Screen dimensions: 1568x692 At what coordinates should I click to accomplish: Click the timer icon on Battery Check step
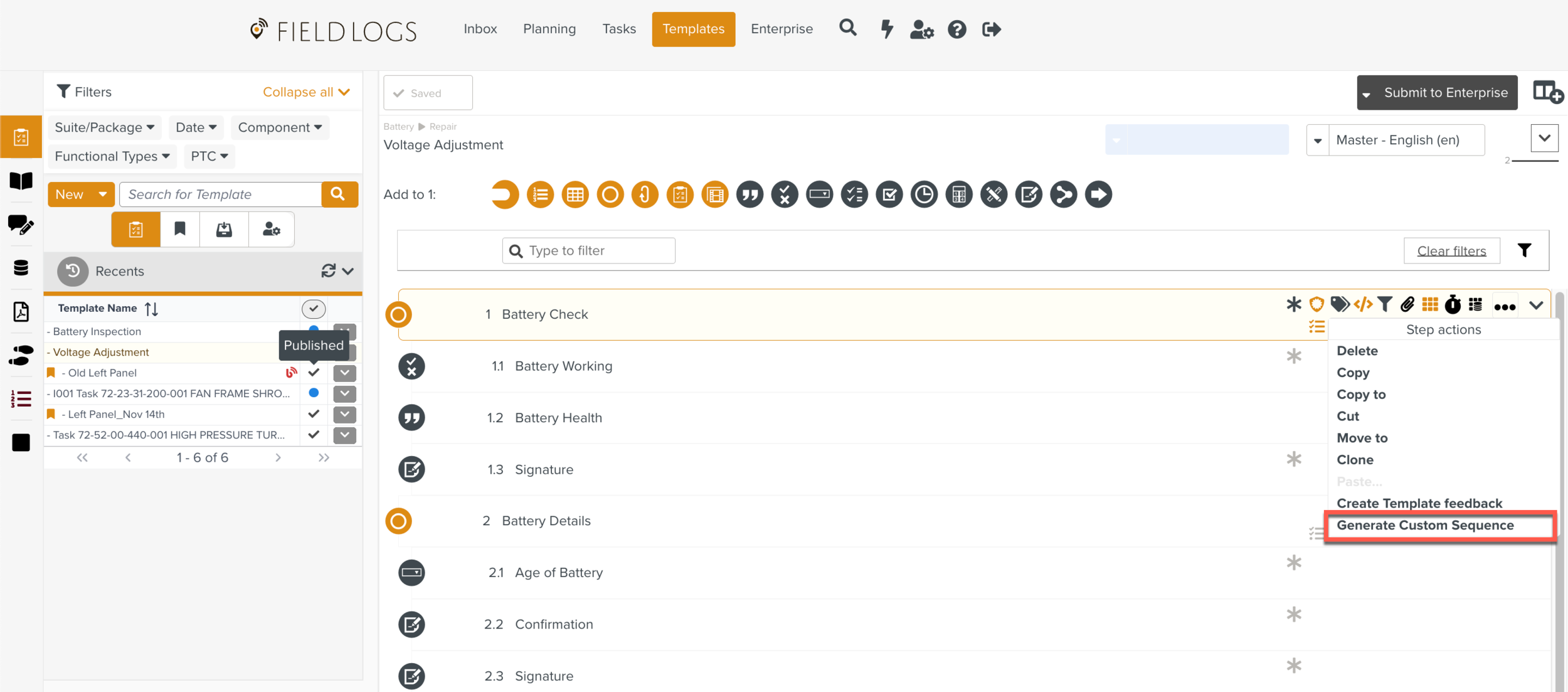click(1453, 305)
